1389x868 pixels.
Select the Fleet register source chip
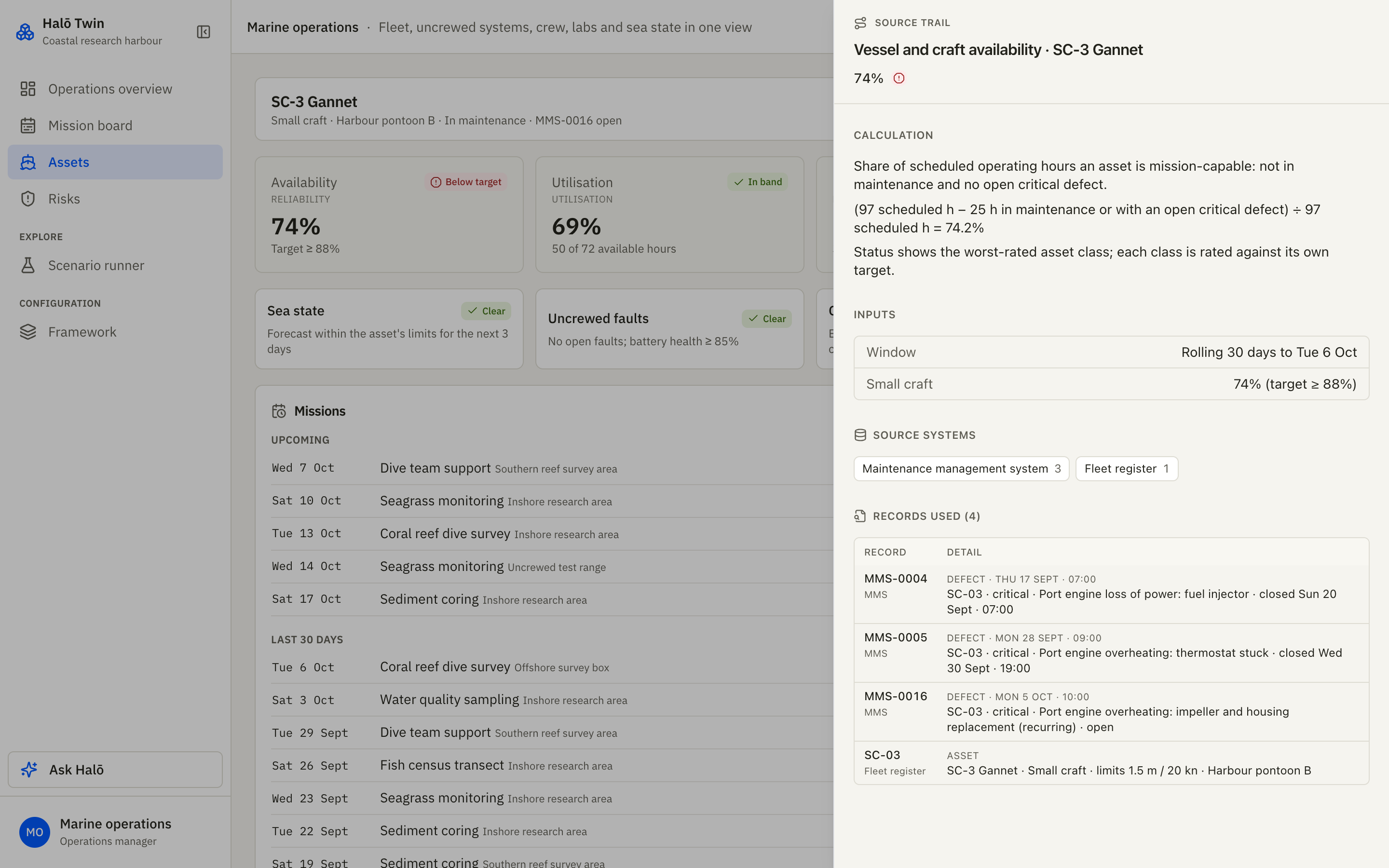[1127, 468]
